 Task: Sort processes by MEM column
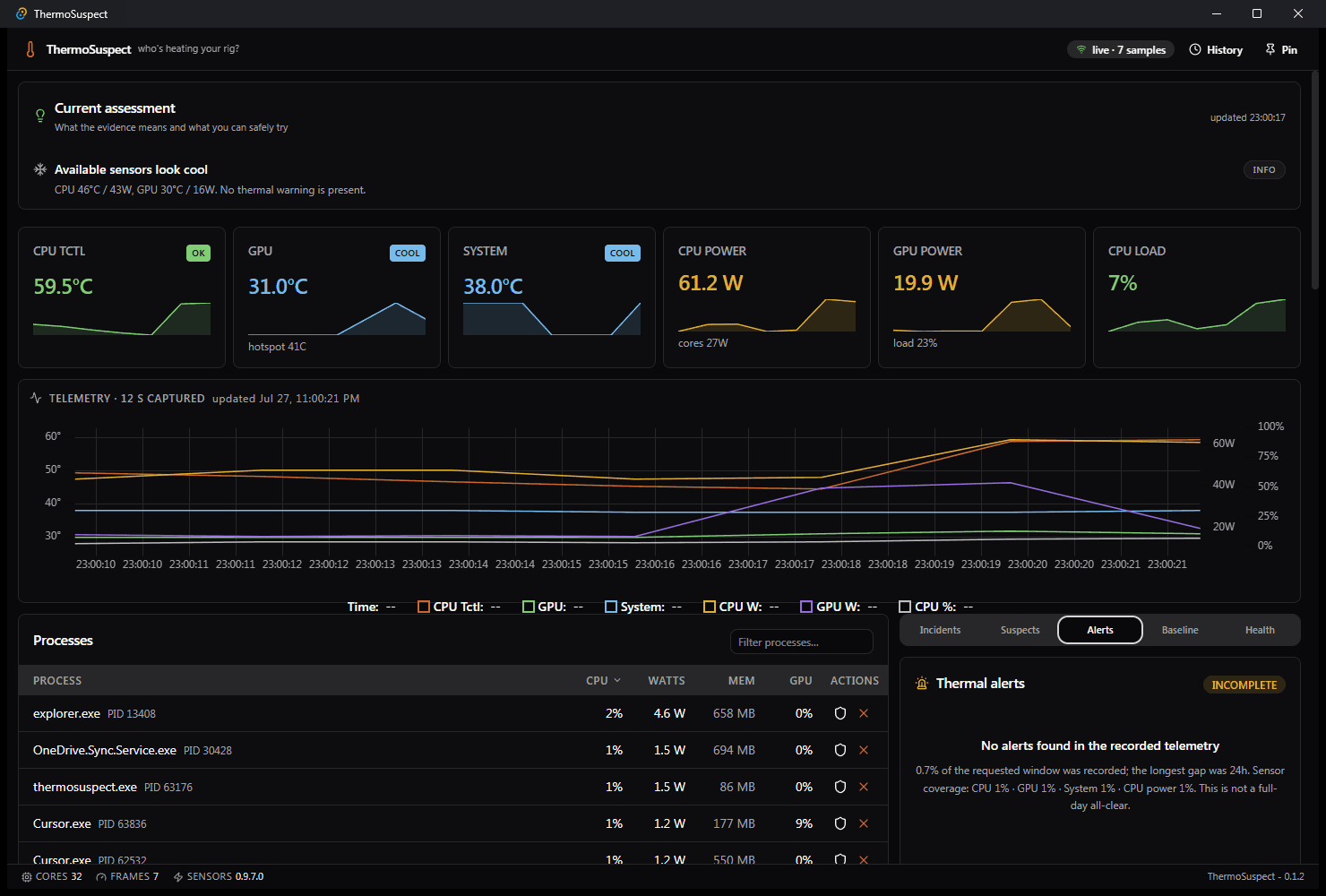tap(741, 681)
